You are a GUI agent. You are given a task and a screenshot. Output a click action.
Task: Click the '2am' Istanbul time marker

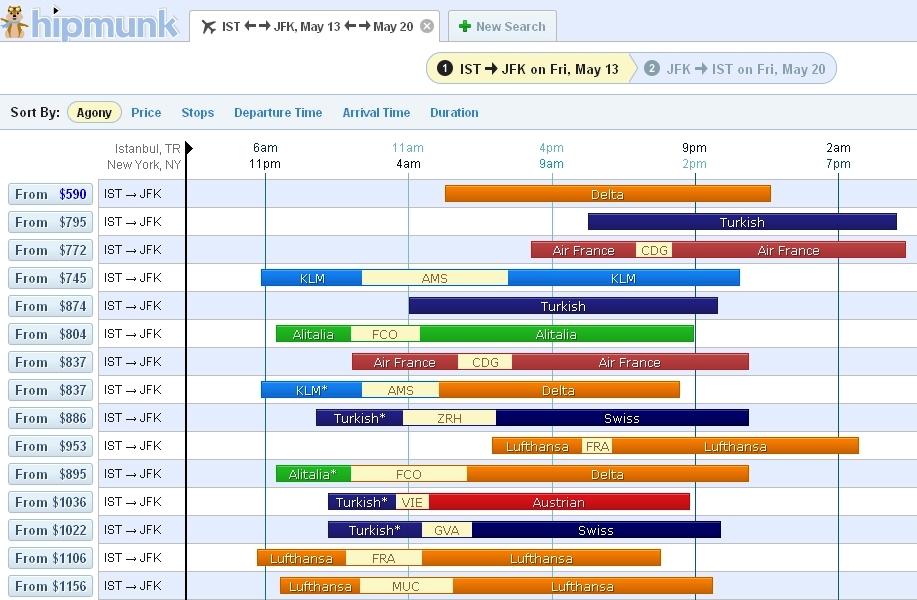(839, 148)
